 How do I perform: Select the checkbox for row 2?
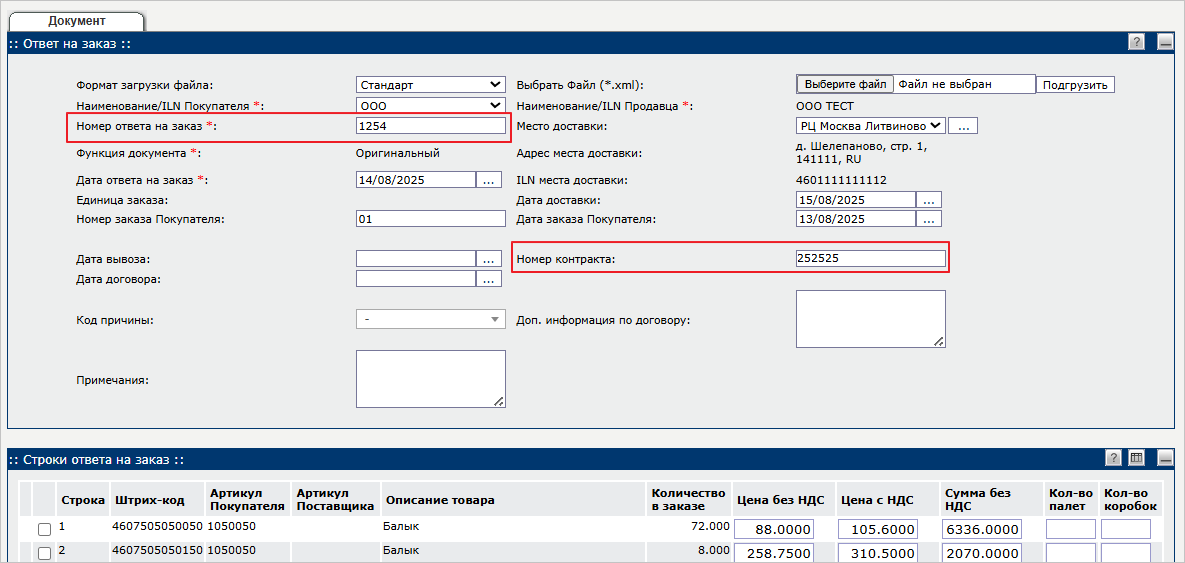coord(44,553)
